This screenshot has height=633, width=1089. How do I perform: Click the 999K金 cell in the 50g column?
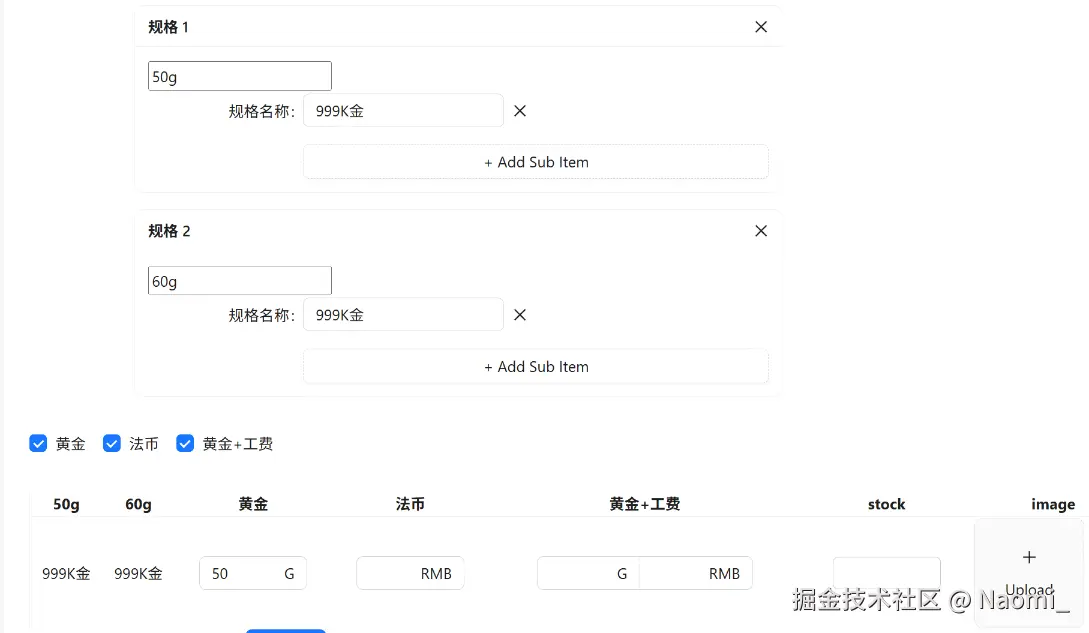click(x=66, y=574)
